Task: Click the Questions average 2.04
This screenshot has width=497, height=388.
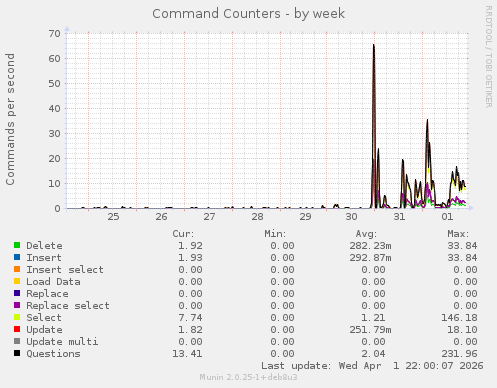Action: click(373, 354)
